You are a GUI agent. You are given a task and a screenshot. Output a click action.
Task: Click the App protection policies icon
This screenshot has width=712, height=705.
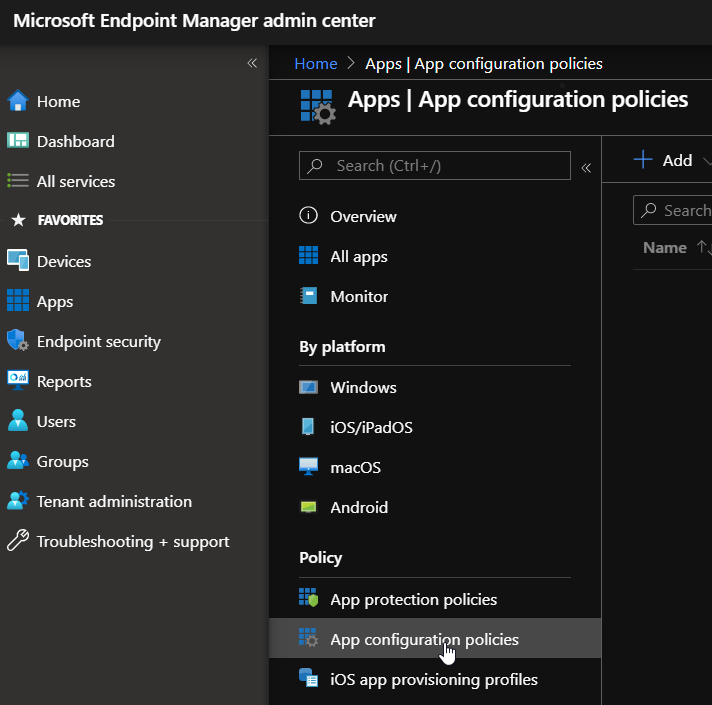[309, 599]
